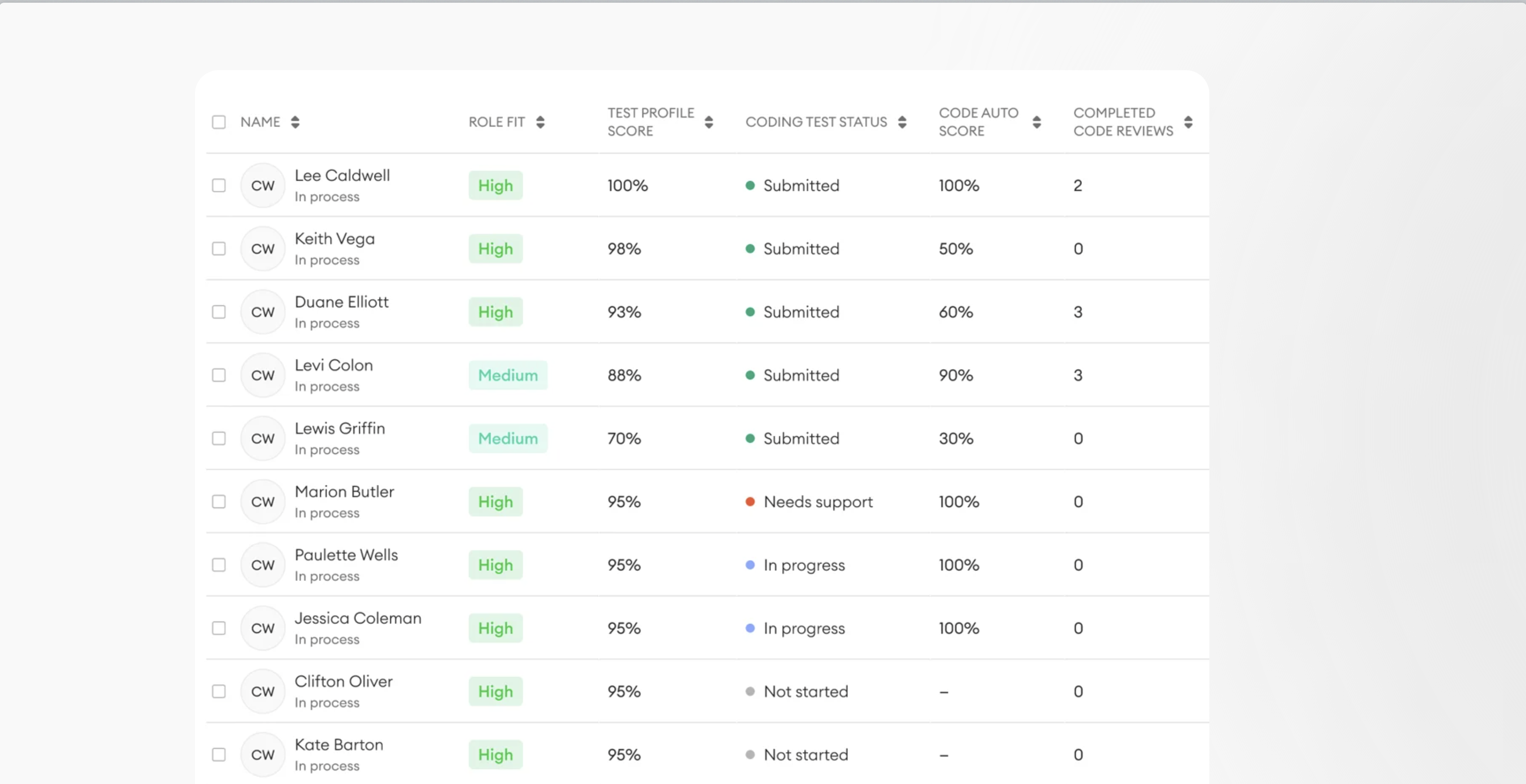
Task: Click Lewis Griffin's Medium role fit badge
Action: (x=508, y=439)
